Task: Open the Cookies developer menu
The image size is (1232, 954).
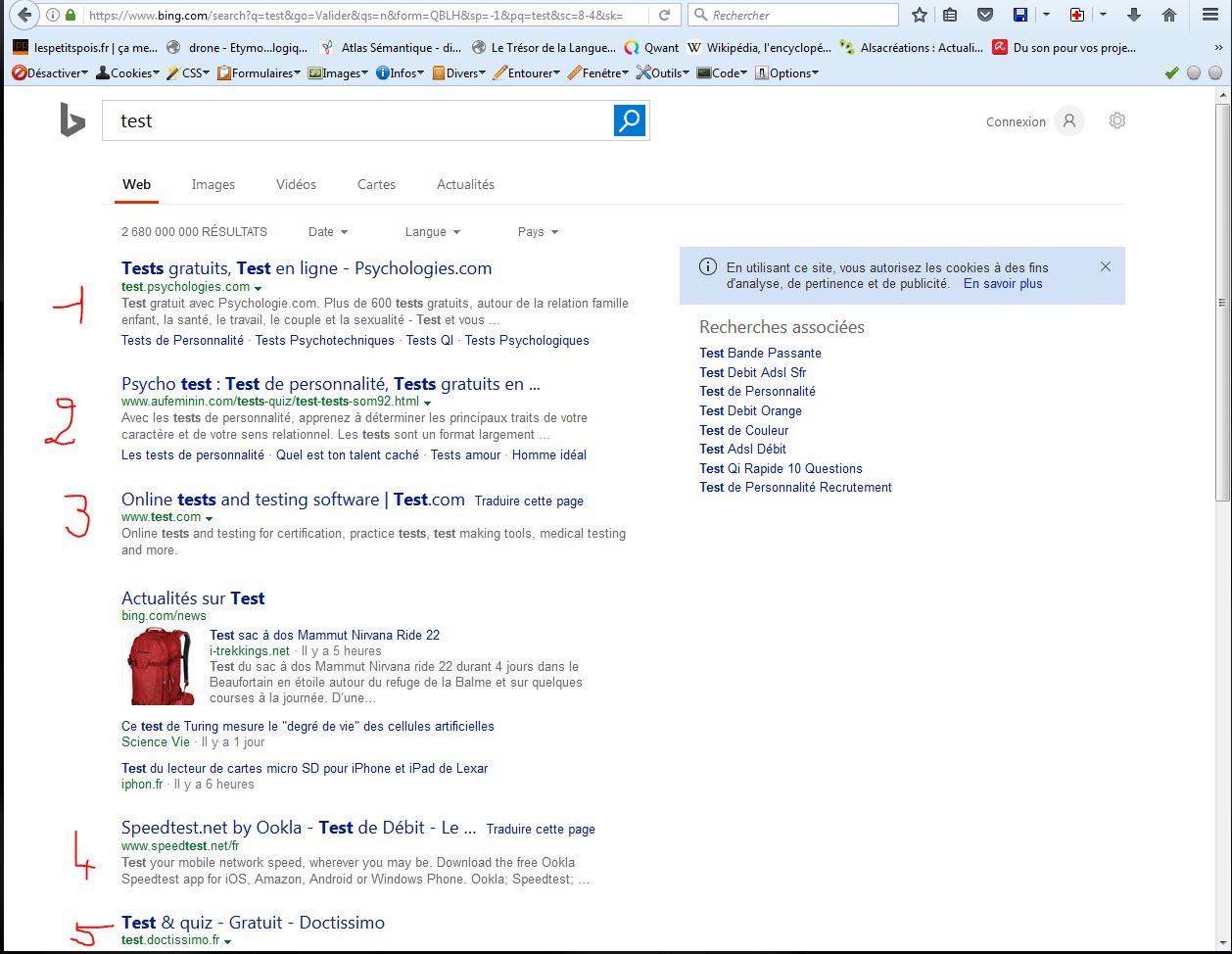Action: click(x=127, y=72)
